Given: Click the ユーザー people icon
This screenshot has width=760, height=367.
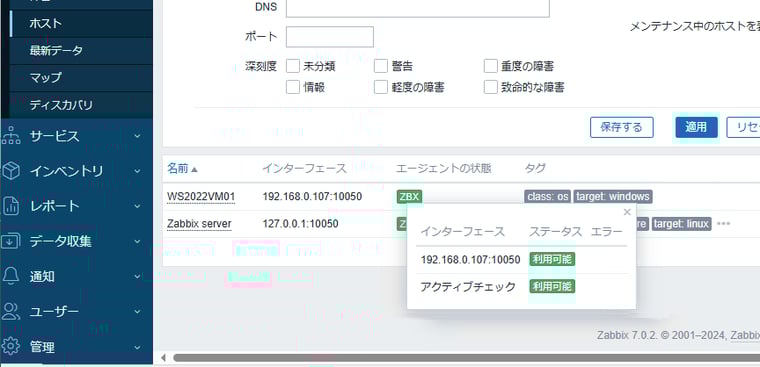Looking at the screenshot, I should click(x=11, y=311).
